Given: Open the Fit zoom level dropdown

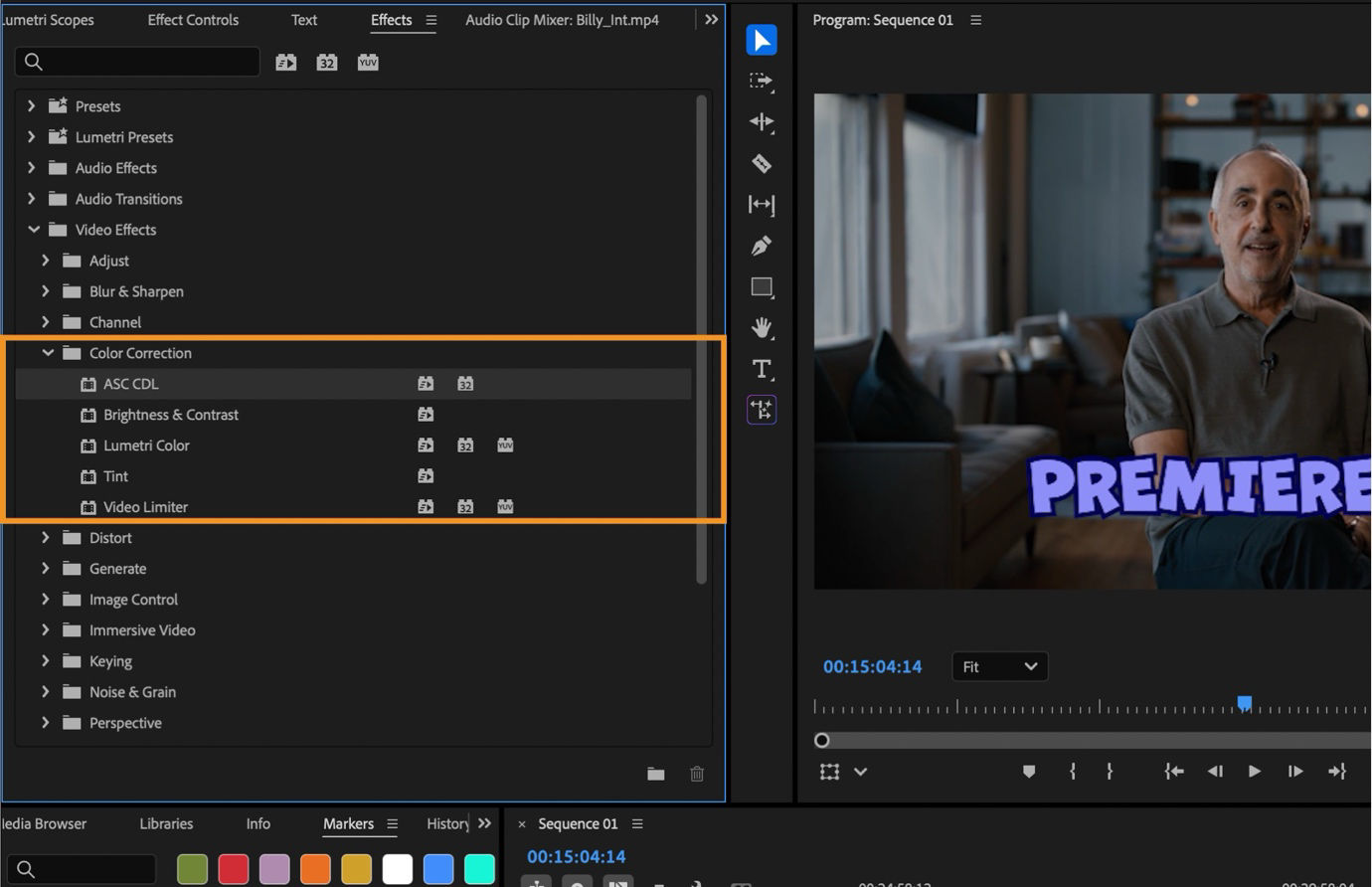Looking at the screenshot, I should click(x=999, y=666).
